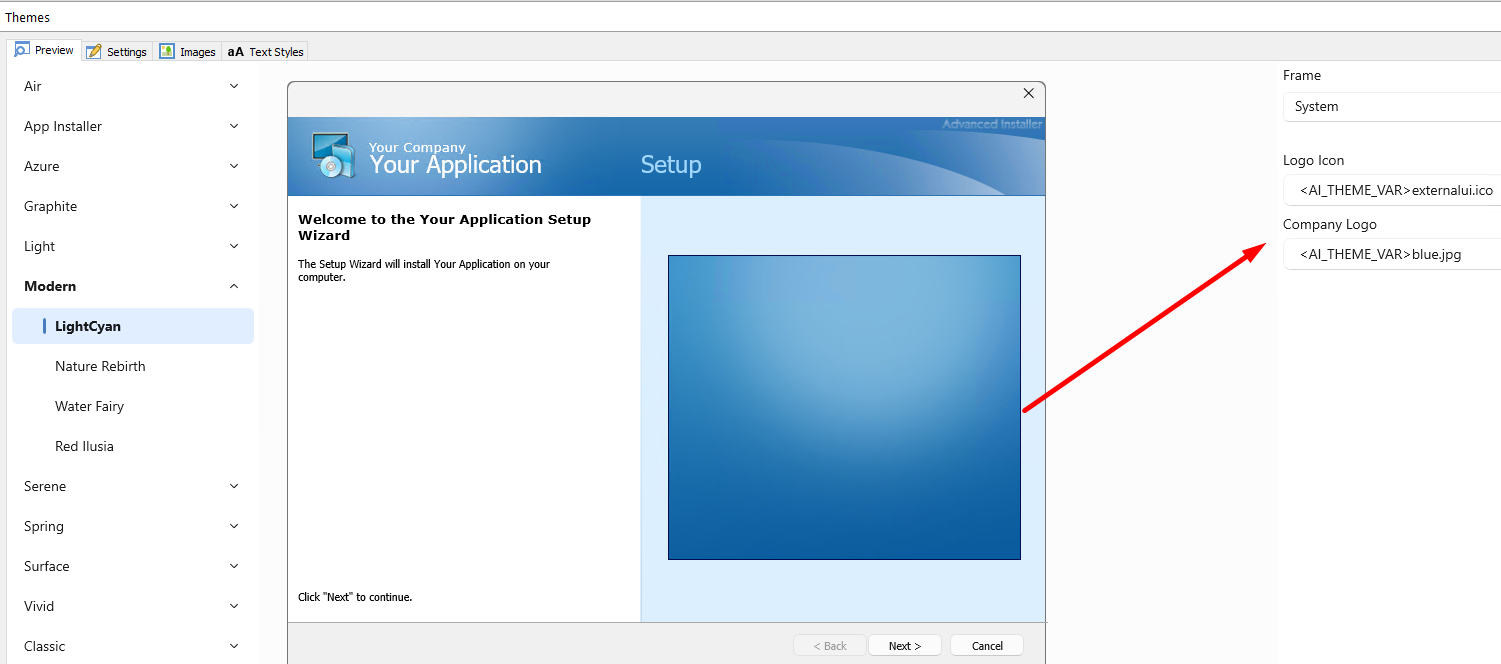Close the setup wizard preview dialog
This screenshot has height=664, width=1501.
(1028, 93)
